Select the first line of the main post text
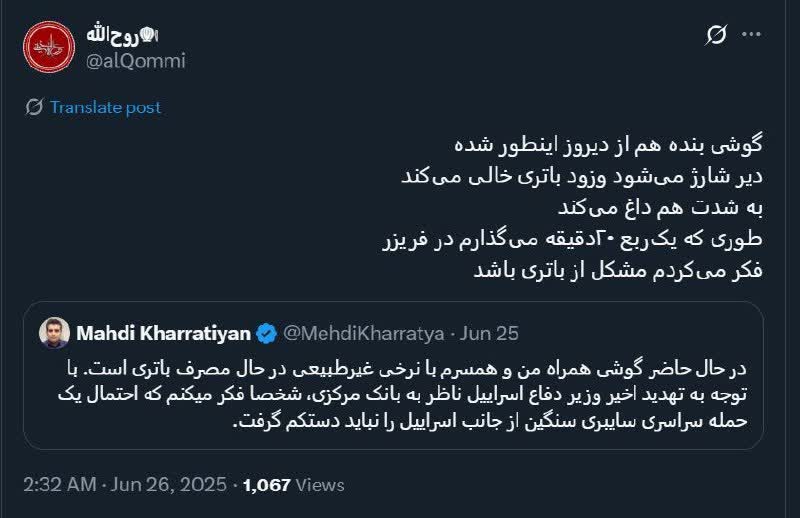 click(608, 144)
